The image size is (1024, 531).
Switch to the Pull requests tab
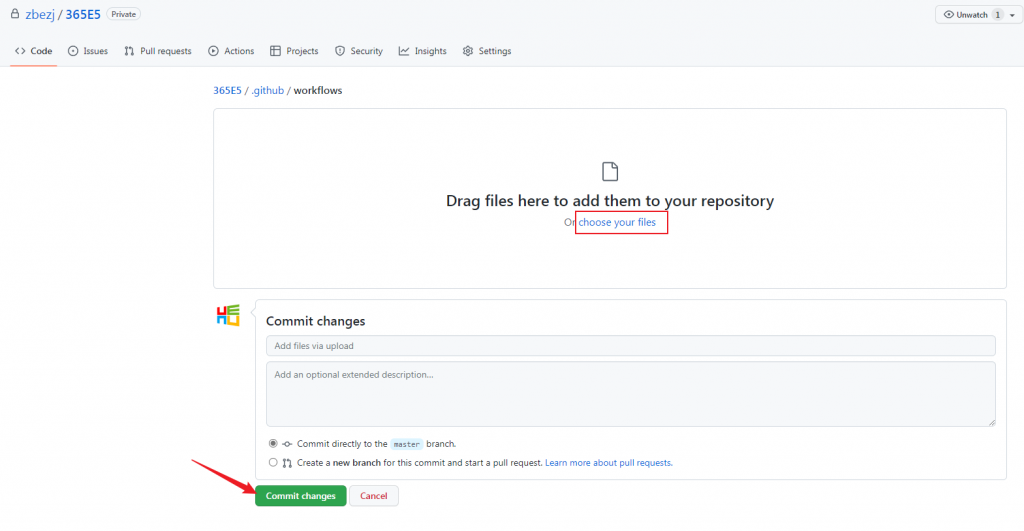[158, 51]
